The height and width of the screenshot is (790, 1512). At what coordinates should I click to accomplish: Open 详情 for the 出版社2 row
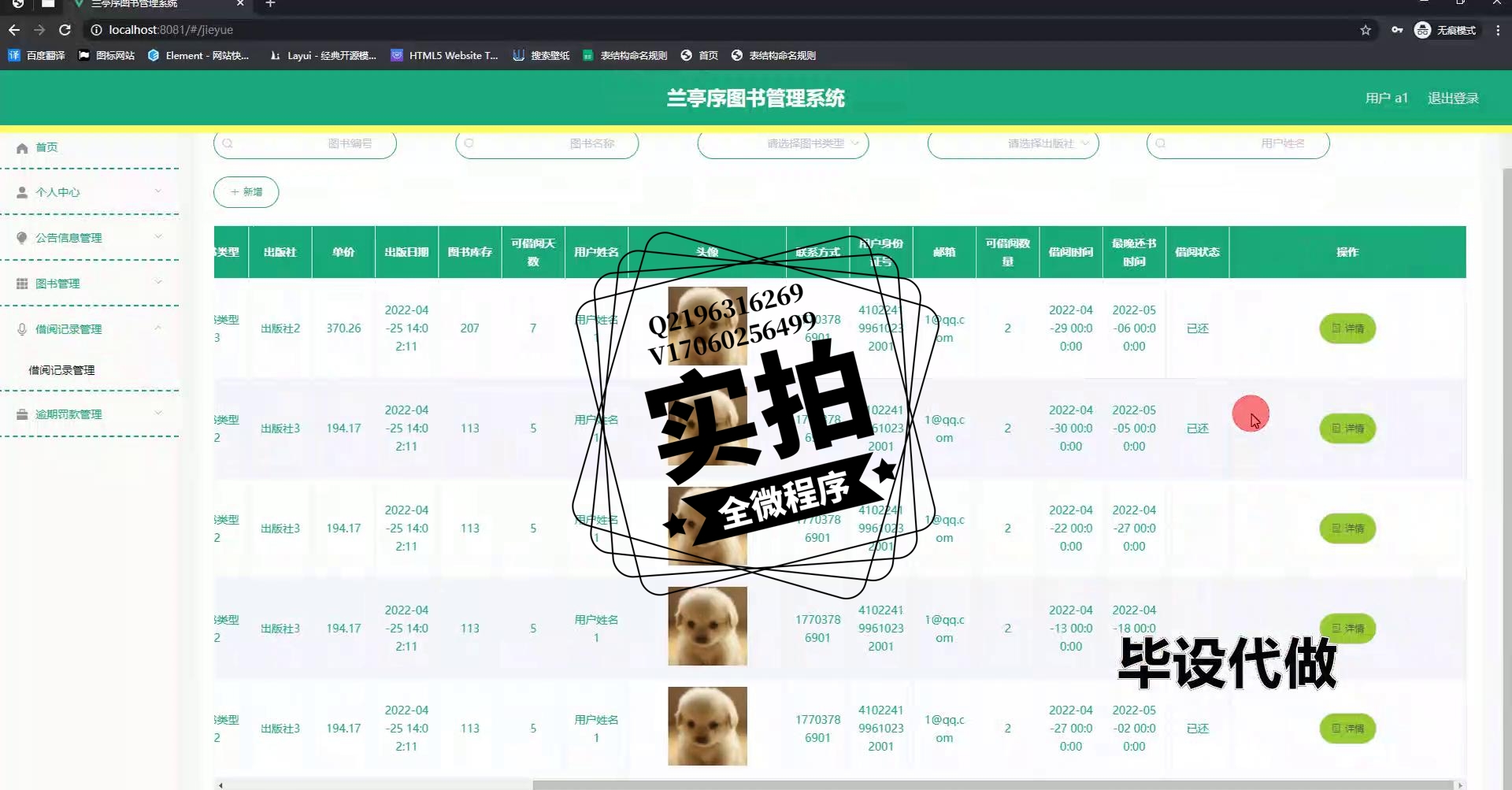(x=1347, y=328)
